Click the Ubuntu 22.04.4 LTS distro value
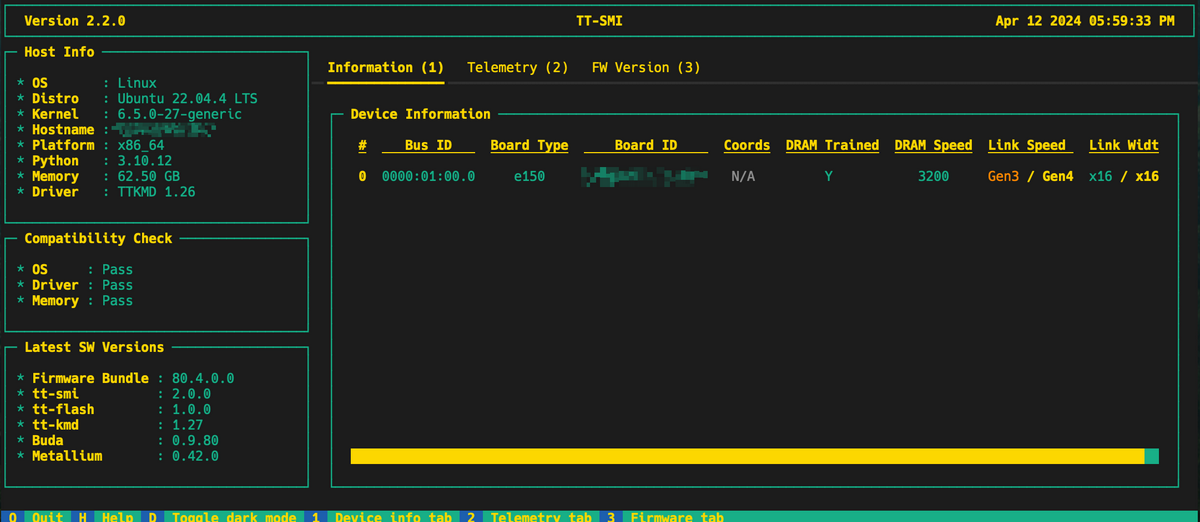The width and height of the screenshot is (1200, 522). [x=188, y=98]
